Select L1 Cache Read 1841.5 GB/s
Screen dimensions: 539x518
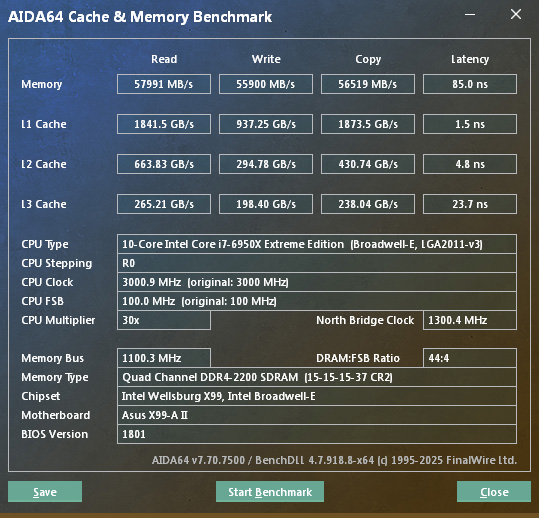(x=164, y=124)
